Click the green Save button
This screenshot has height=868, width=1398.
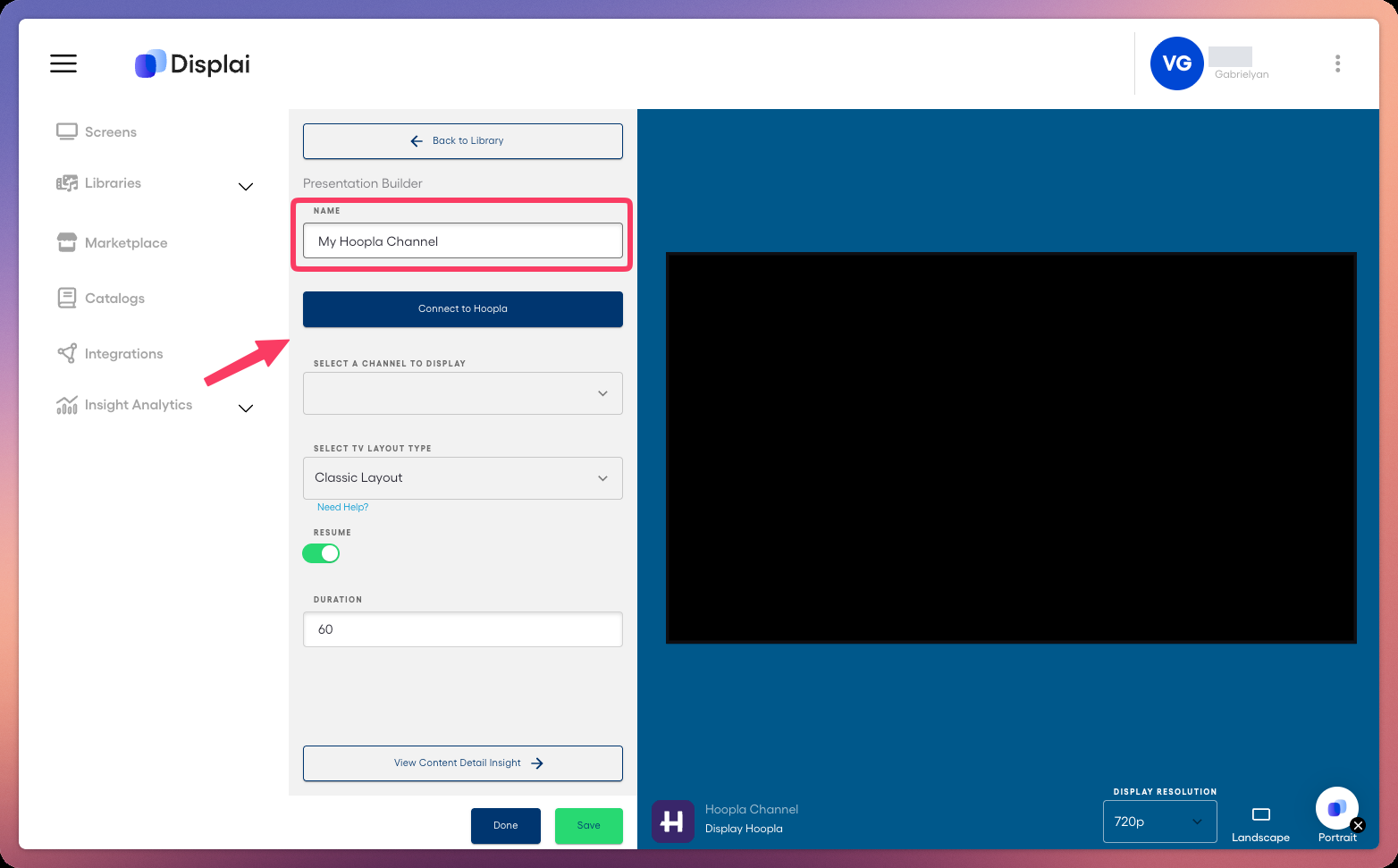click(x=589, y=826)
